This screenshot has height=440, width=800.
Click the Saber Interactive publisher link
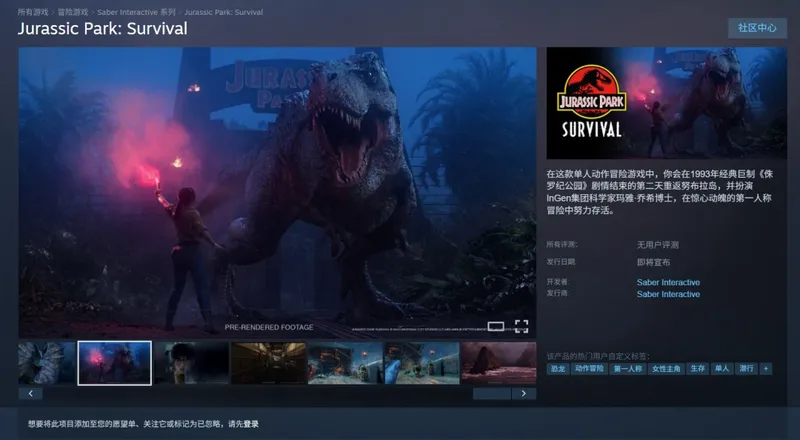(x=668, y=294)
